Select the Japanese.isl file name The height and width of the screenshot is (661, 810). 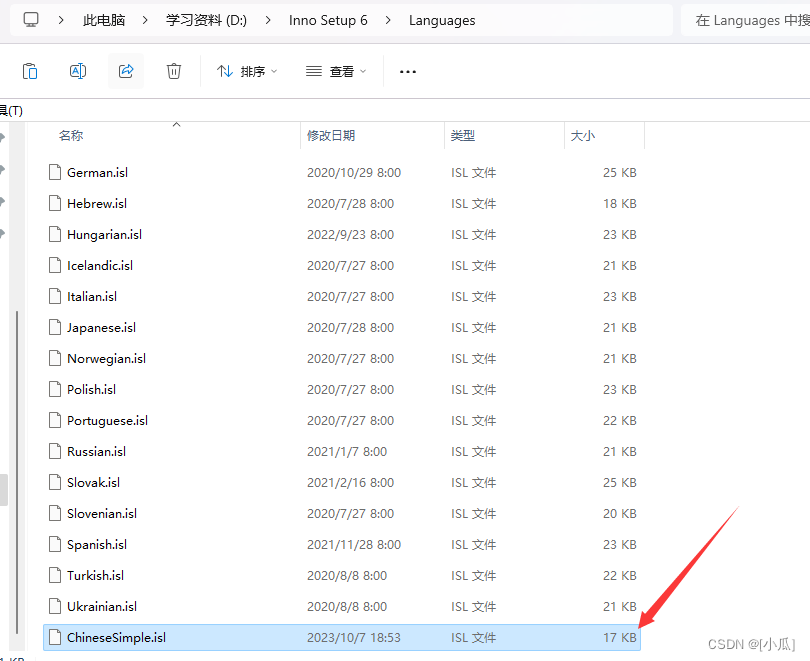(x=101, y=327)
